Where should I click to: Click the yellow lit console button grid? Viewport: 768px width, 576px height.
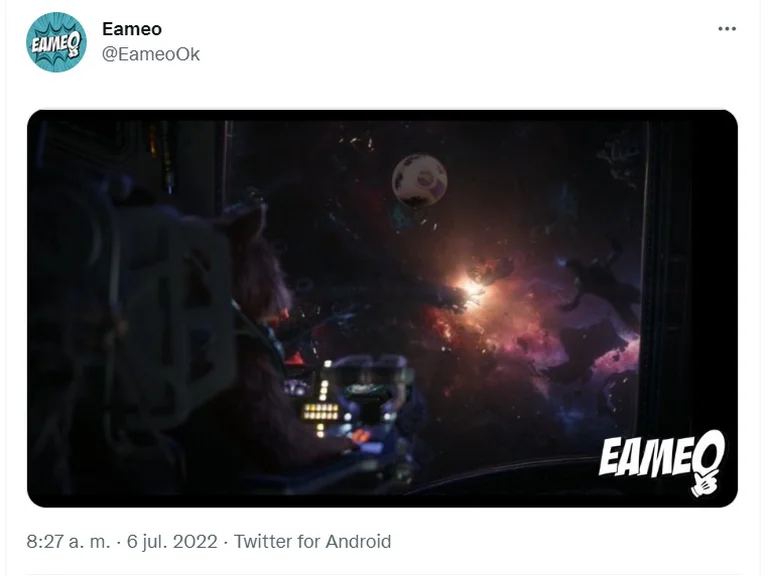321,411
